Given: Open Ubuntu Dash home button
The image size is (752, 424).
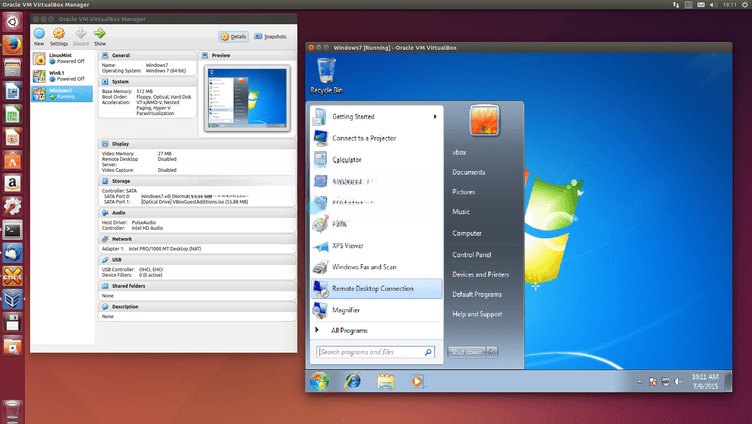Looking at the screenshot, I should (12, 22).
